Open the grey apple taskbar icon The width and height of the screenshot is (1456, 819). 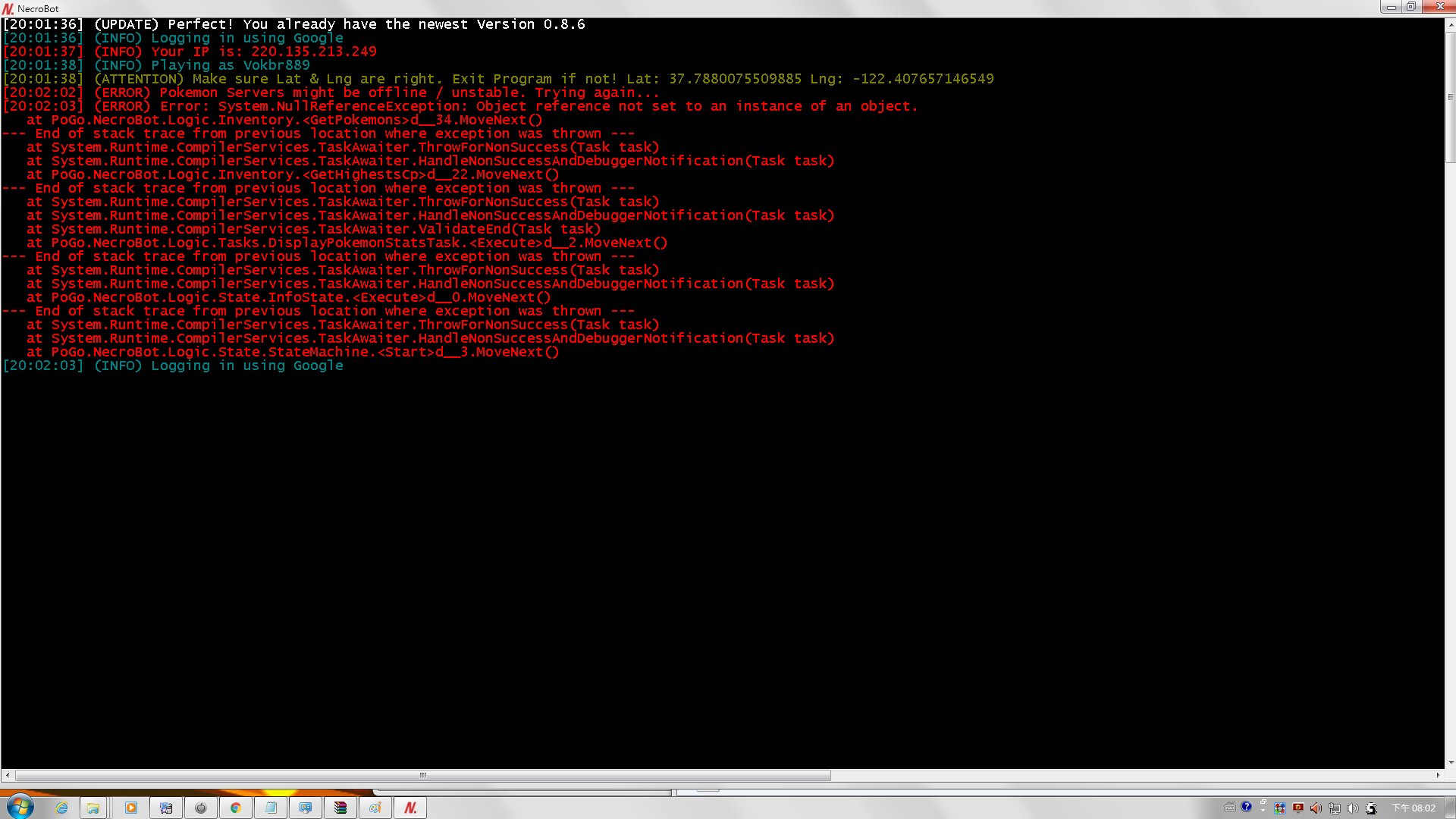pyautogui.click(x=201, y=808)
